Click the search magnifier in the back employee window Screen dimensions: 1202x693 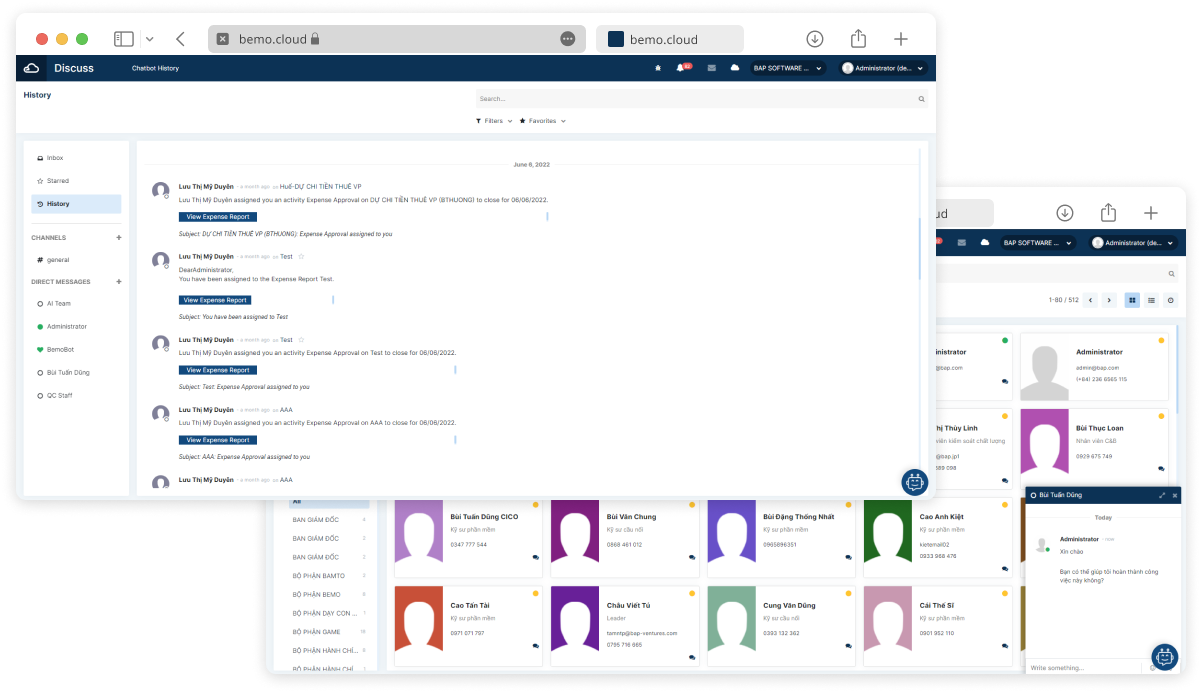coord(1172,273)
